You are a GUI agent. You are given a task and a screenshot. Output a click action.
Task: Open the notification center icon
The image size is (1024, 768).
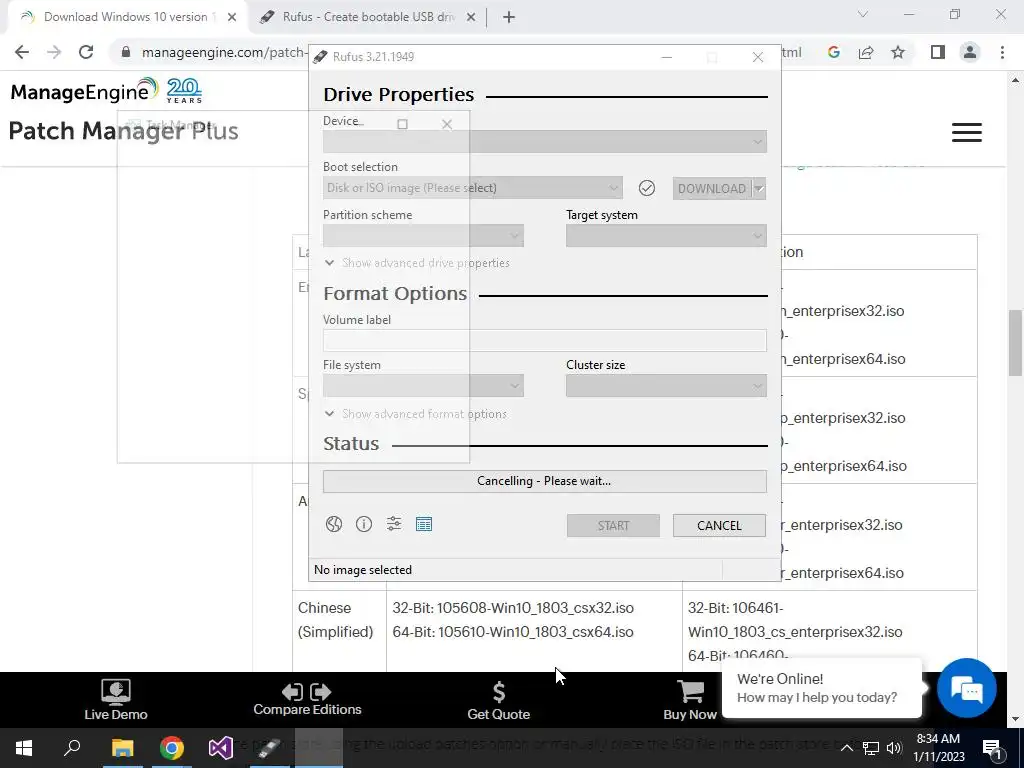[991, 748]
